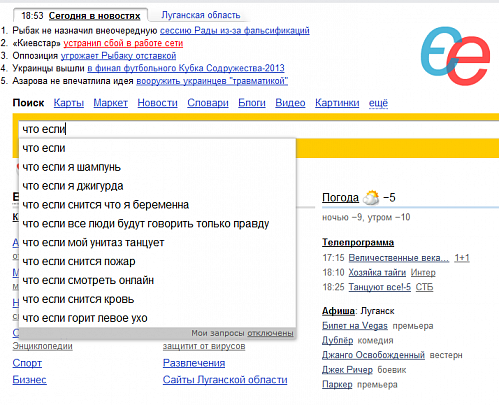Open the Афиша heading link
Image resolution: width=499 pixels, height=405 pixels.
pyautogui.click(x=338, y=311)
